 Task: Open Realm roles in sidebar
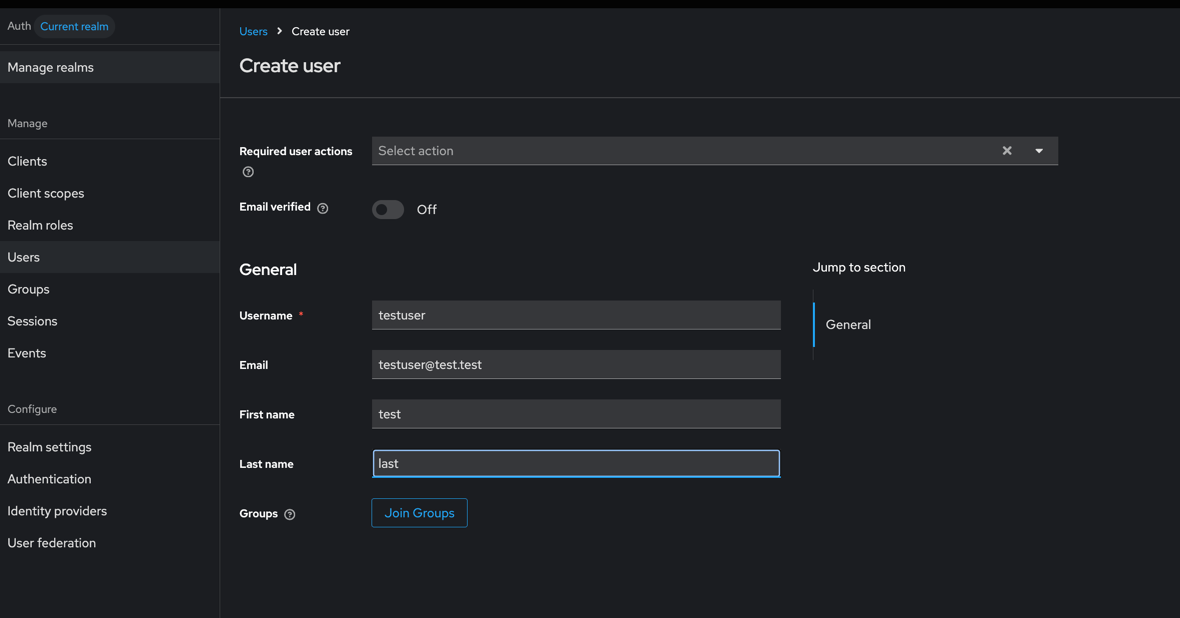(110, 225)
